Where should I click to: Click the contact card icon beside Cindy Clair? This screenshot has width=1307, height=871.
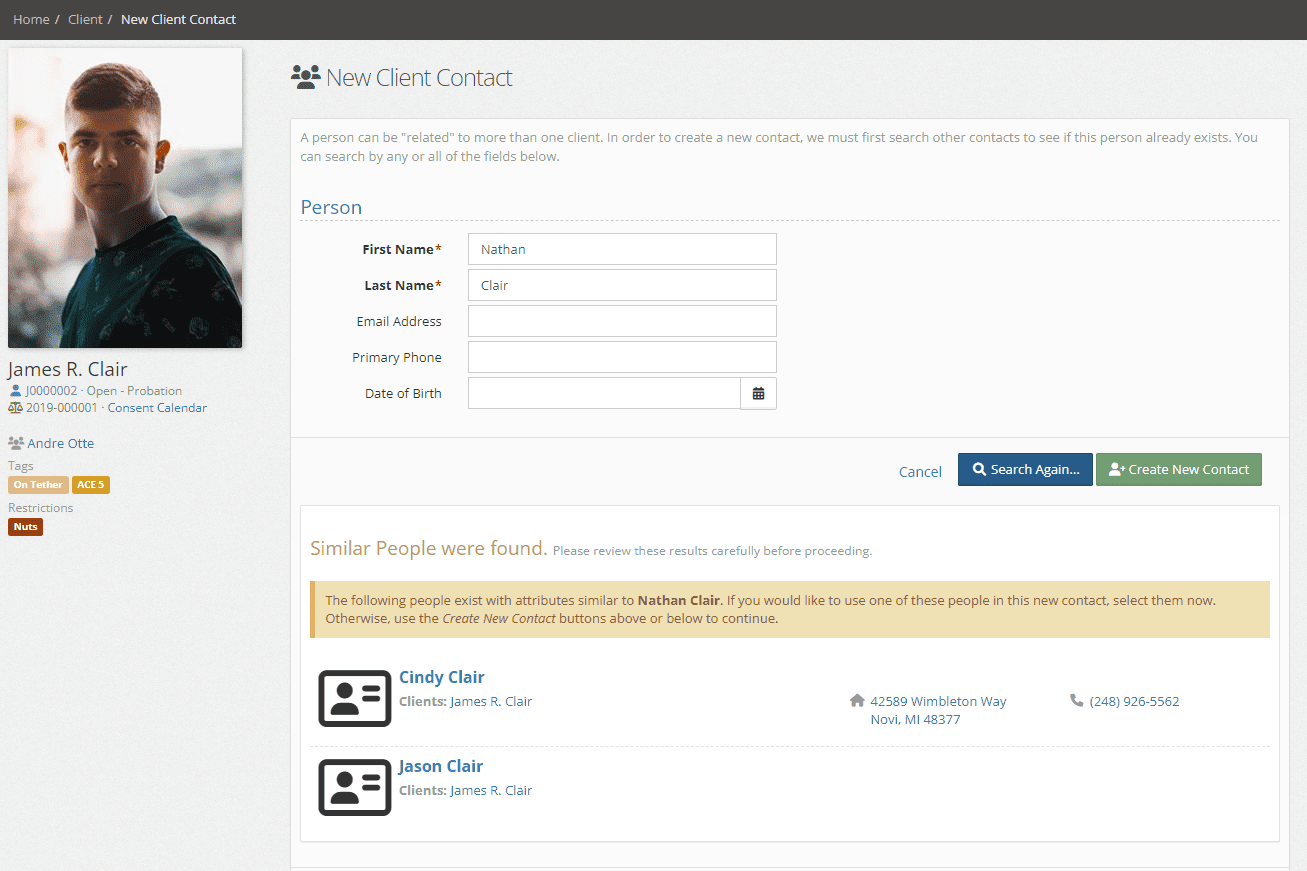[x=354, y=699]
